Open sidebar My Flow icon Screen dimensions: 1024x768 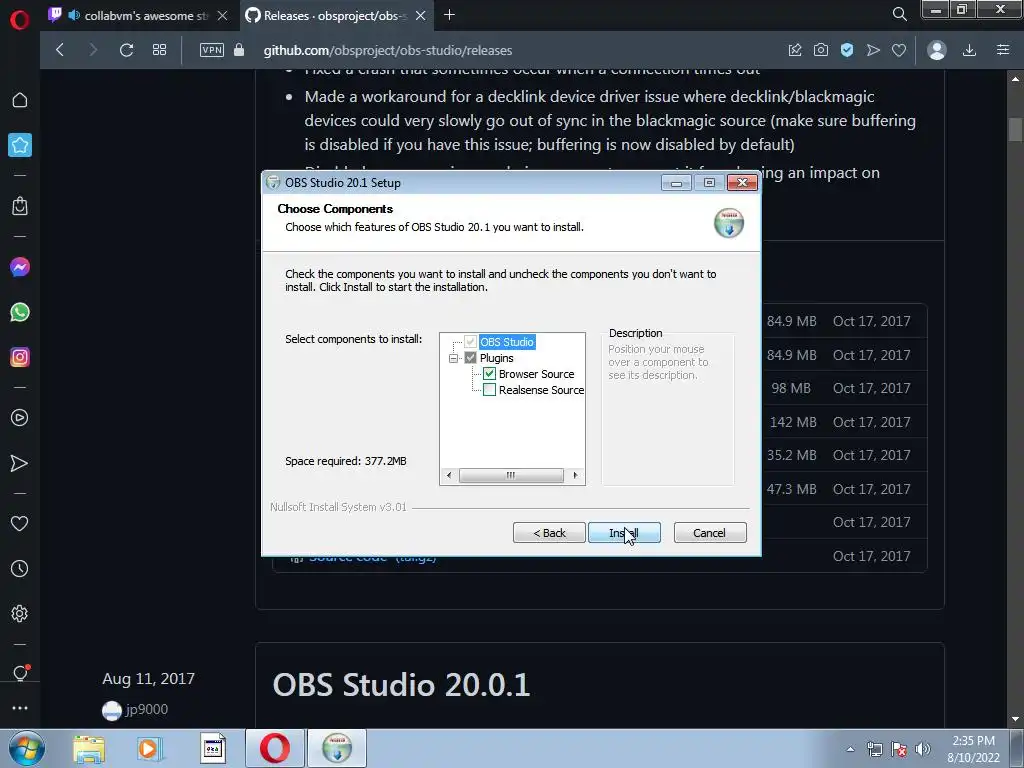(20, 463)
